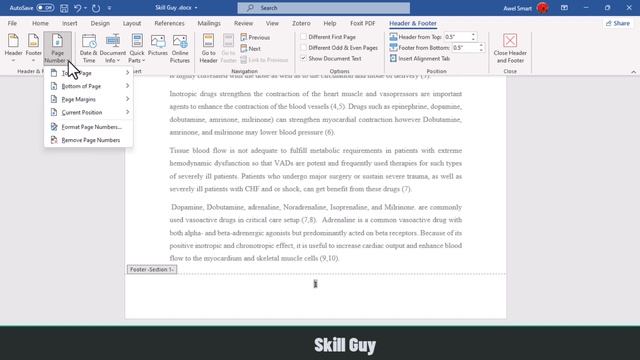Open the Help tab
The width and height of the screenshot is (640, 360).
tap(329, 23)
